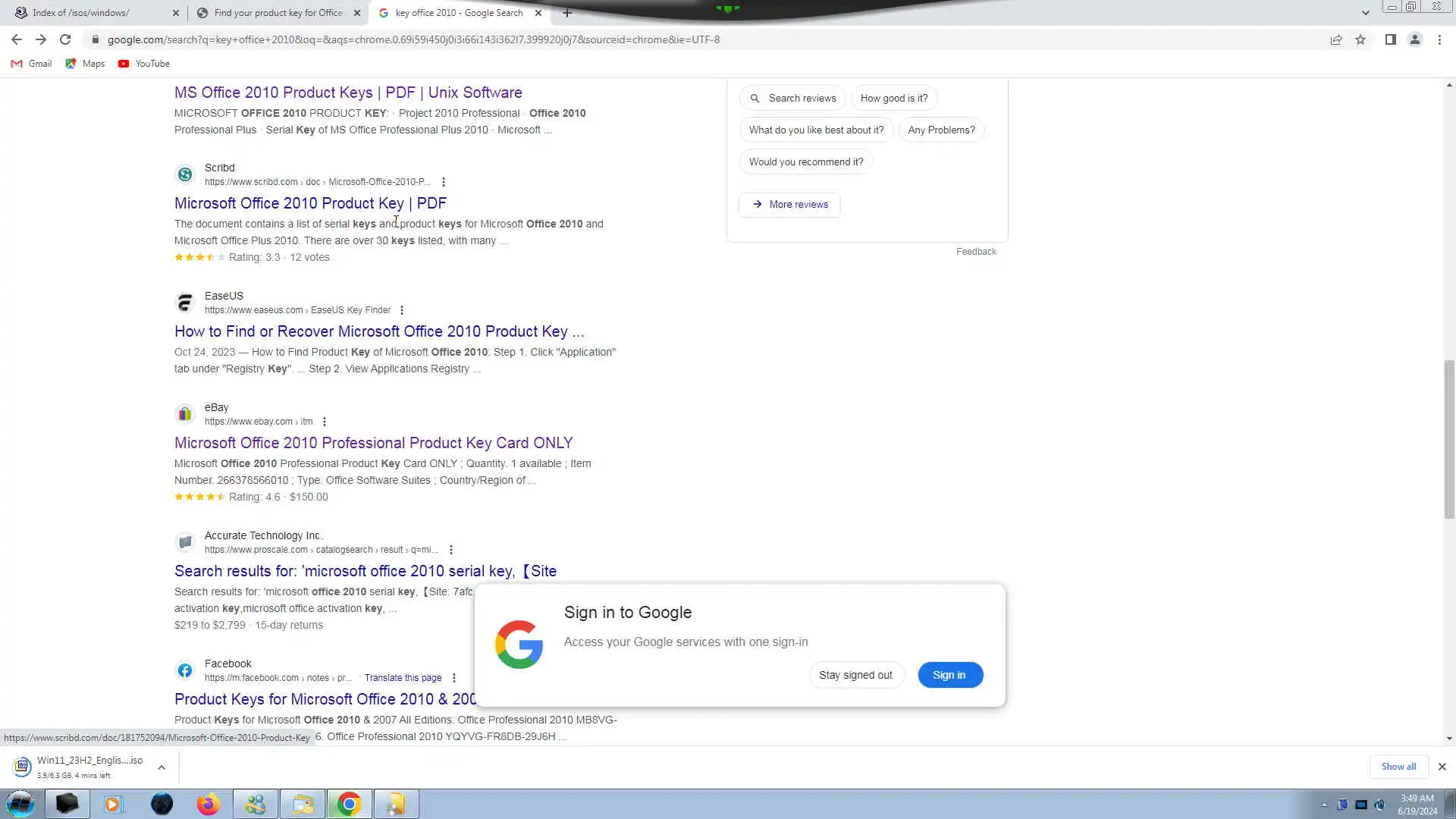The image size is (1456, 819).
Task: Select 'Any Problems?' review chip
Action: (941, 130)
